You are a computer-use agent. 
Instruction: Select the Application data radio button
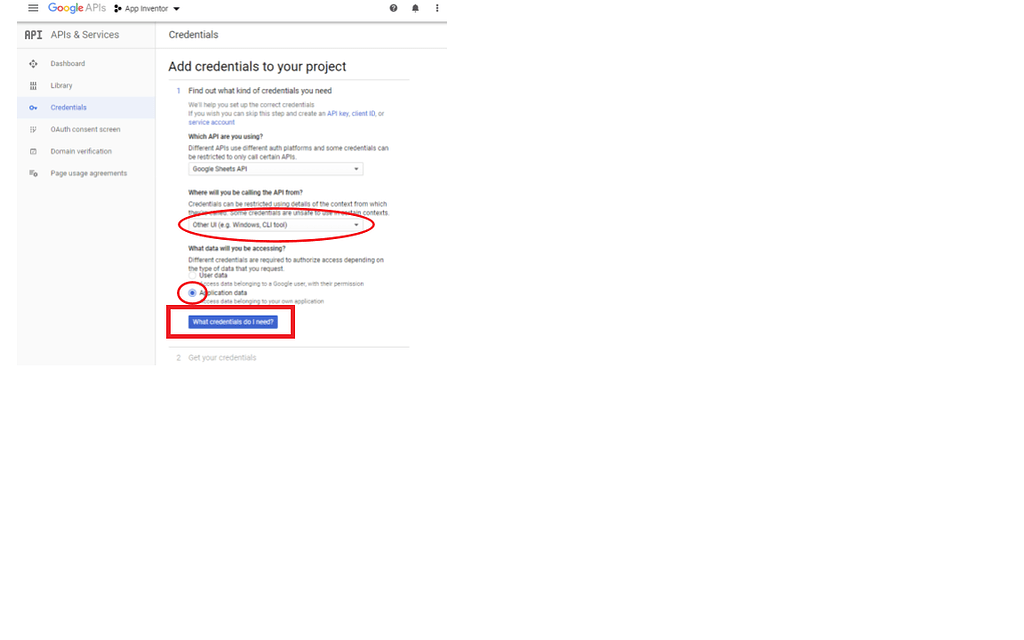pos(192,293)
